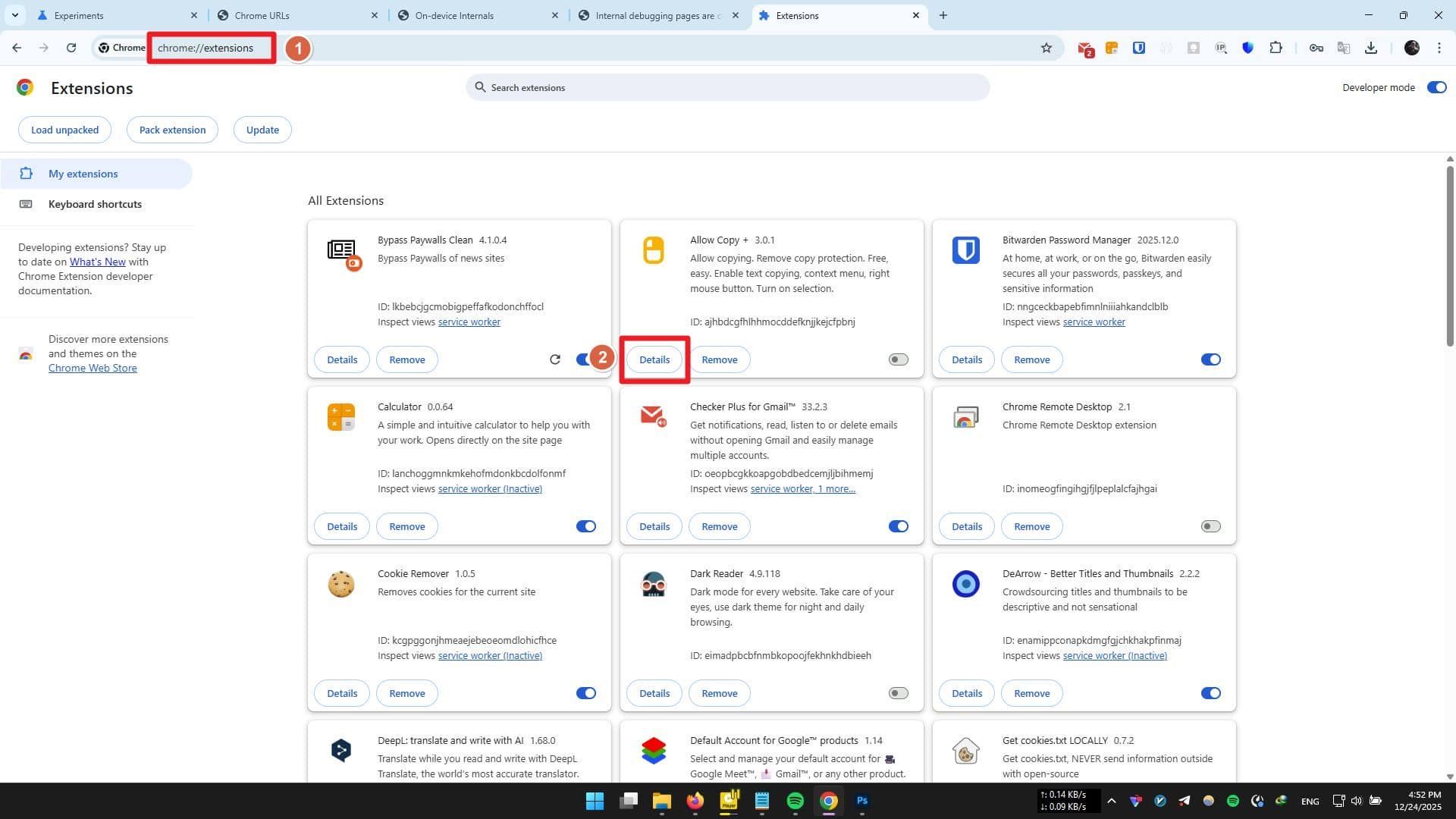The width and height of the screenshot is (1456, 819).
Task: Open the Chrome Web Store link
Action: pos(92,368)
